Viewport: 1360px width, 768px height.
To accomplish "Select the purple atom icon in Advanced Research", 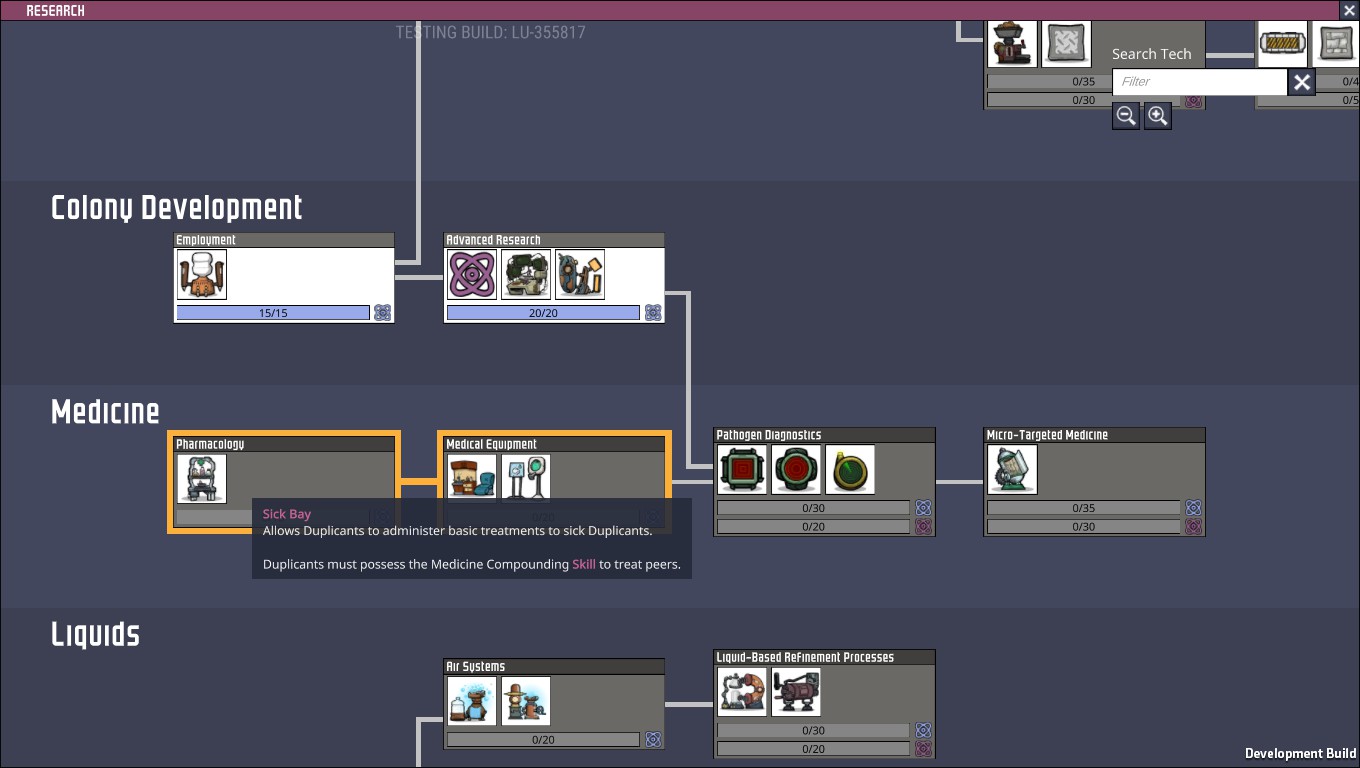I will coord(472,274).
